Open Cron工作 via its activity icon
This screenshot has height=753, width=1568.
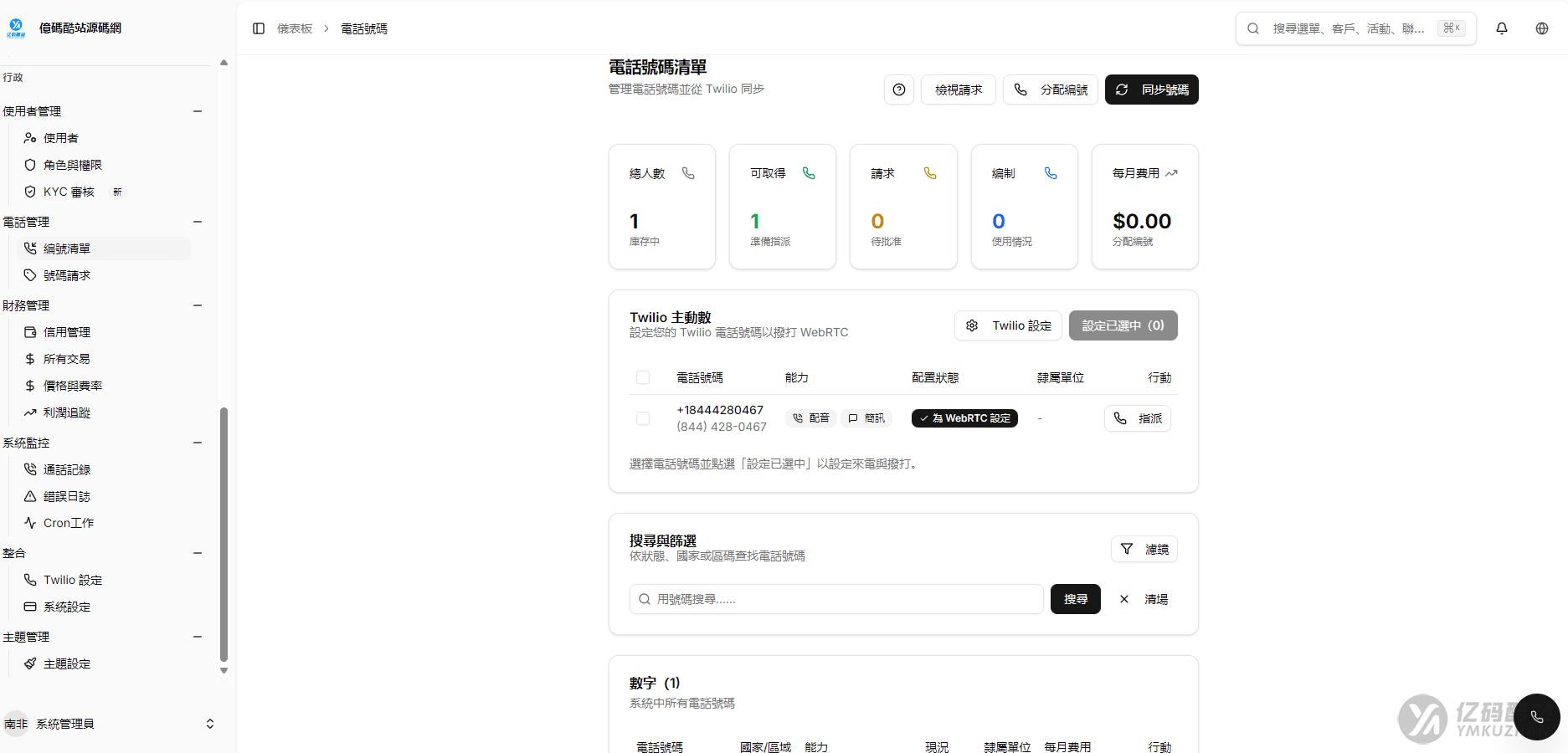(30, 523)
